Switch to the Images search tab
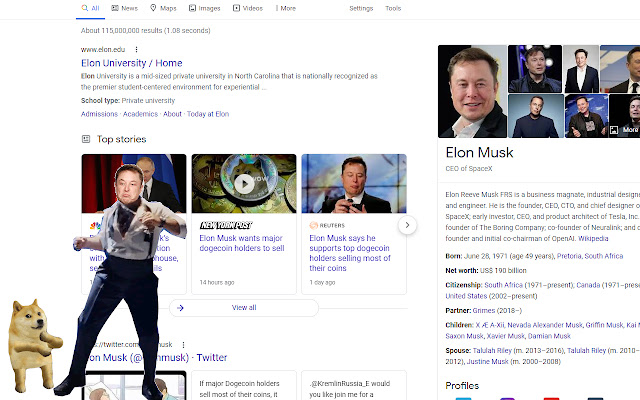This screenshot has width=640, height=400. point(204,8)
